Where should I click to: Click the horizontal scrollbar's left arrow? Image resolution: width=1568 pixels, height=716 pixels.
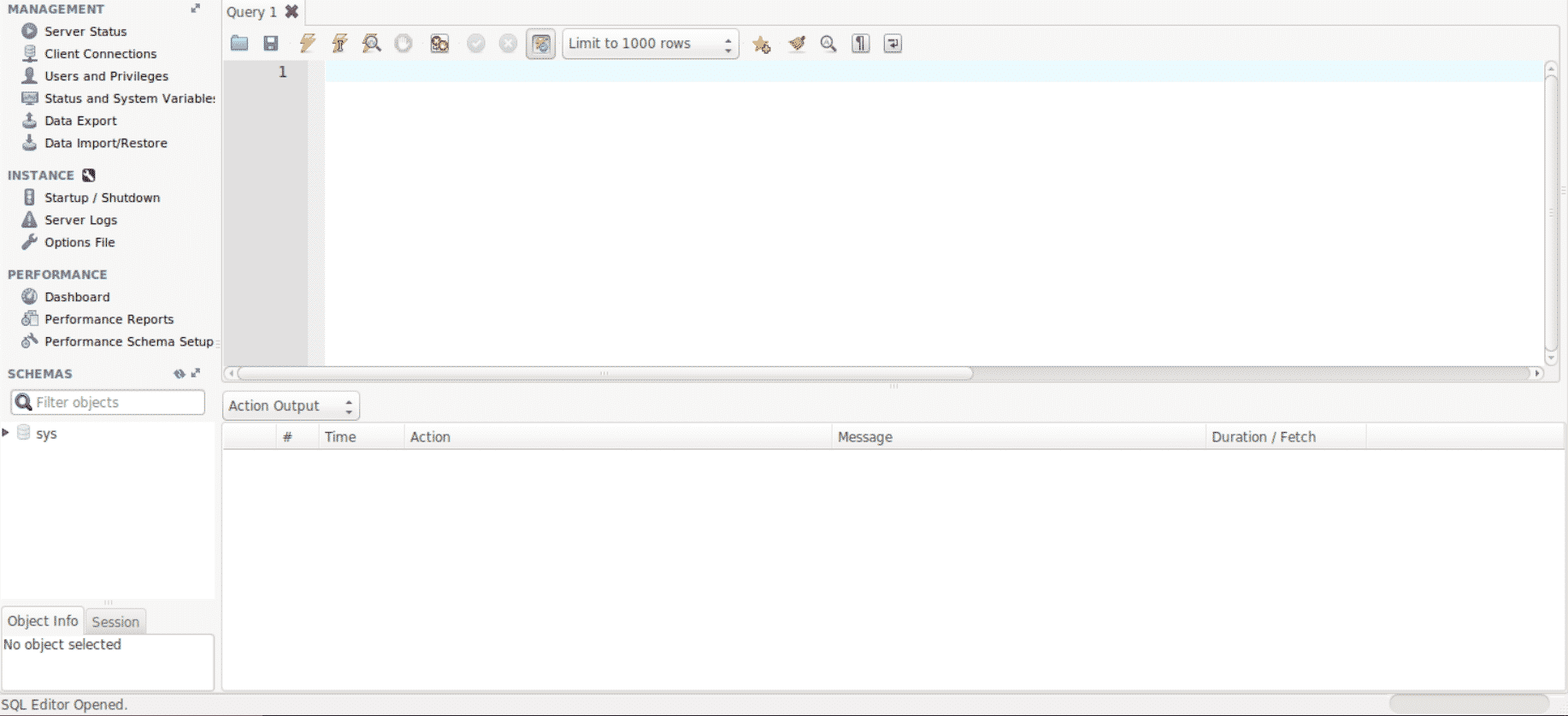pyautogui.click(x=231, y=373)
